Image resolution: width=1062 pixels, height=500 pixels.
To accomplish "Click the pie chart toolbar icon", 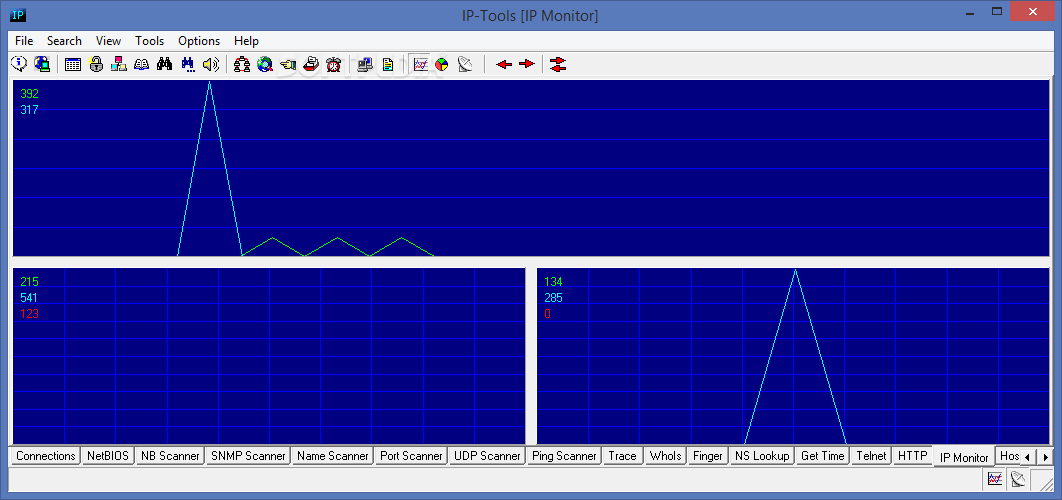I will (442, 64).
